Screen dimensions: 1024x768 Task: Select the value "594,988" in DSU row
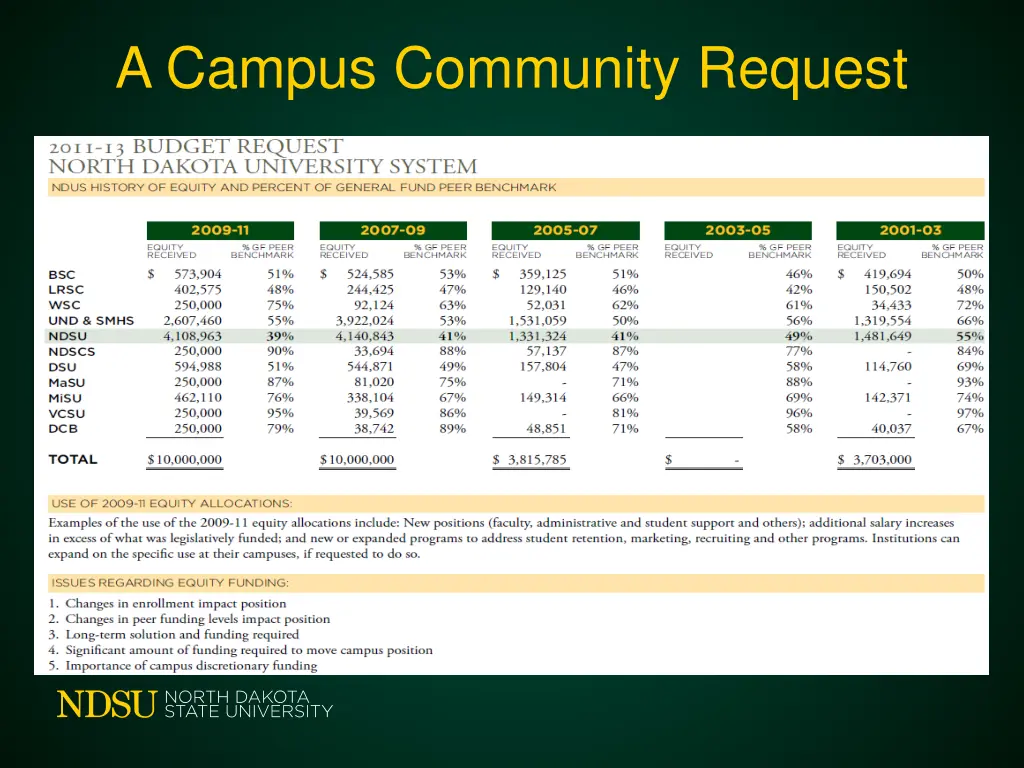click(x=198, y=367)
